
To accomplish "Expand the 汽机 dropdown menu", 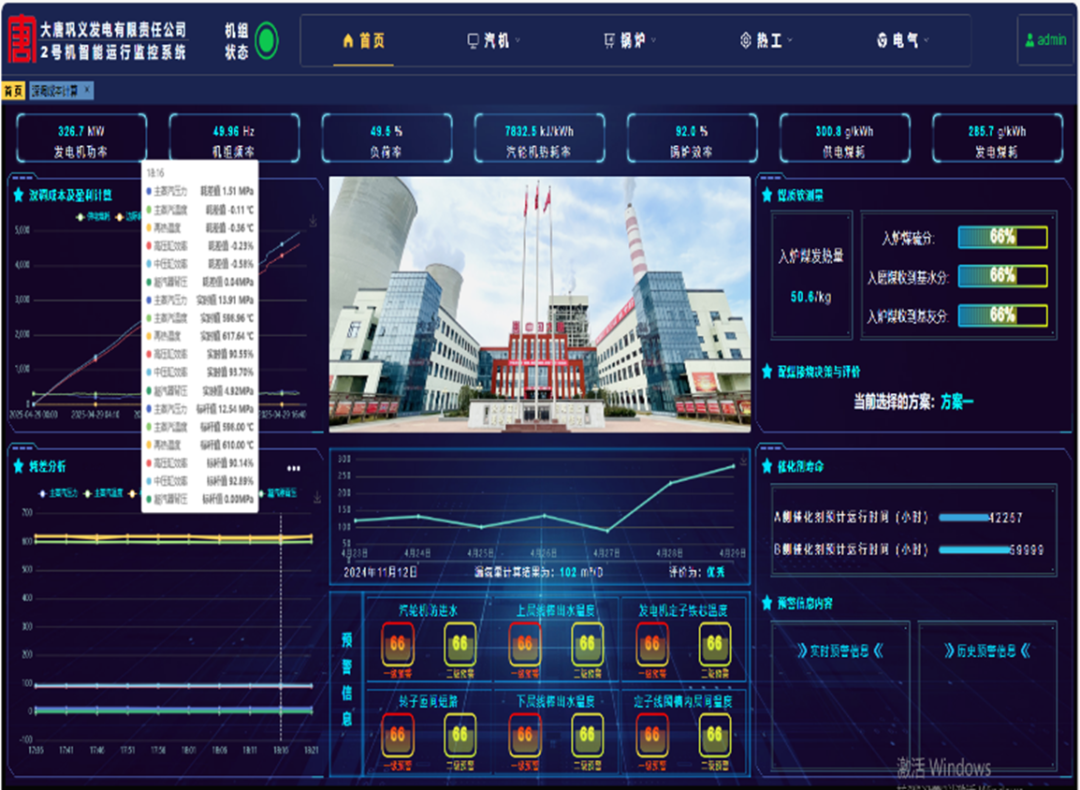I will point(494,41).
